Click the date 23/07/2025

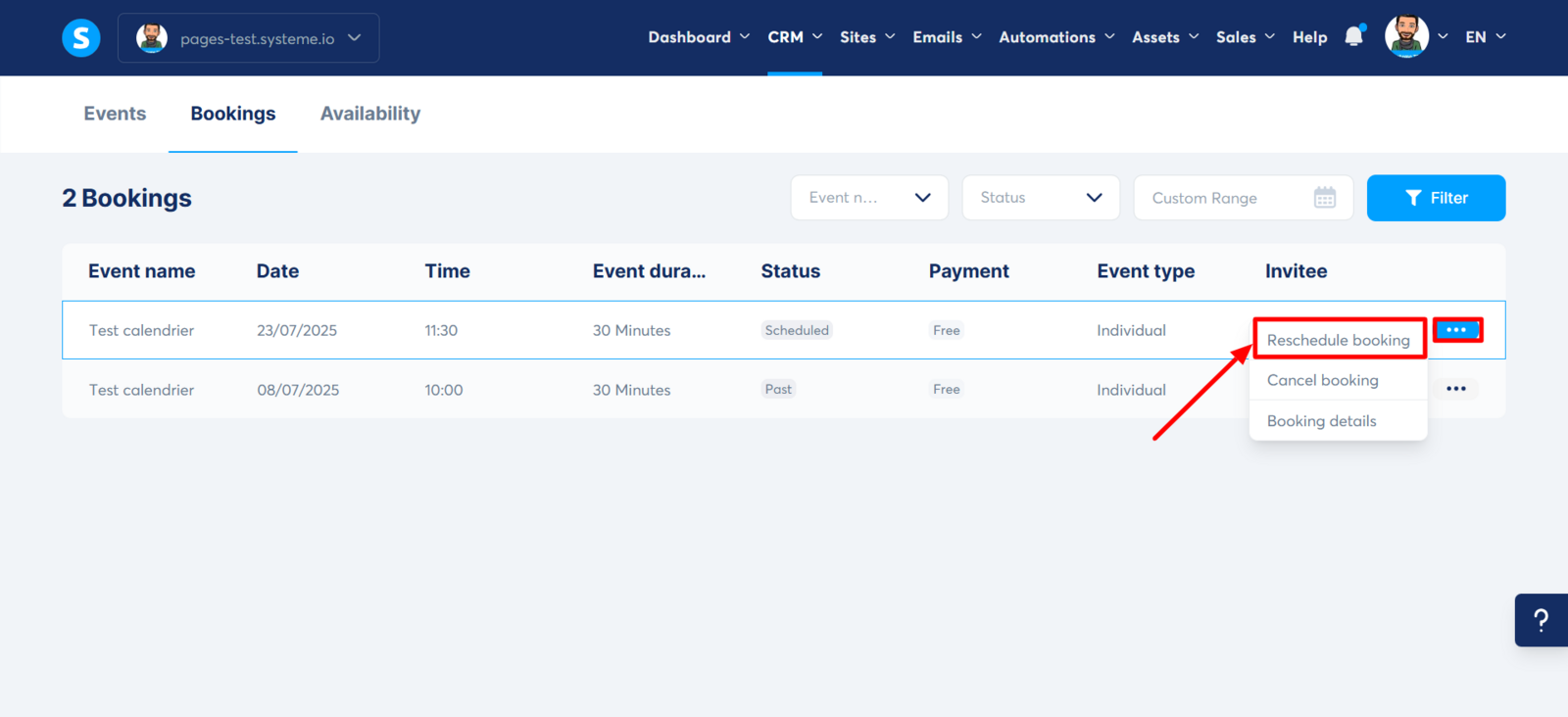click(297, 330)
